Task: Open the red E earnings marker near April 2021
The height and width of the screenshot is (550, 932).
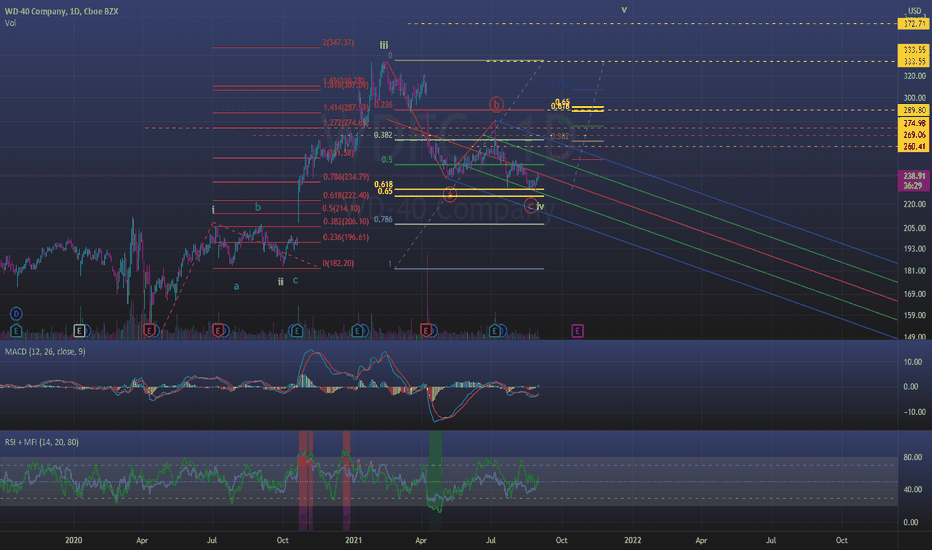Action: click(x=426, y=331)
